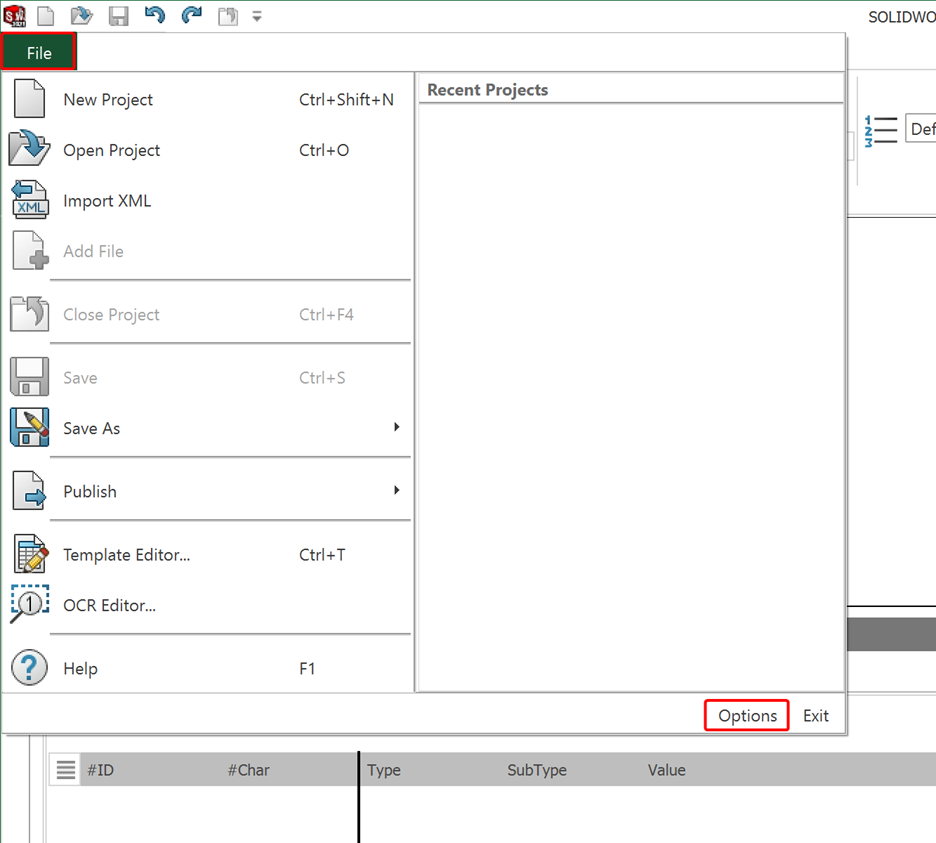Click the Save Ctrl+S menu label
Image resolution: width=936 pixels, height=843 pixels.
pyautogui.click(x=80, y=378)
